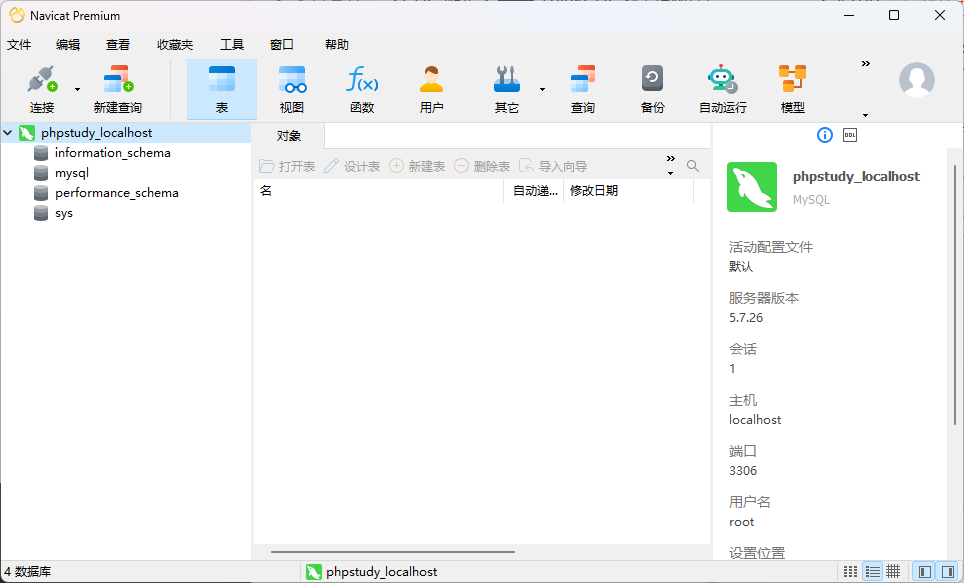Image resolution: width=964 pixels, height=583 pixels.
Task: Select information_schema database
Action: (x=113, y=153)
